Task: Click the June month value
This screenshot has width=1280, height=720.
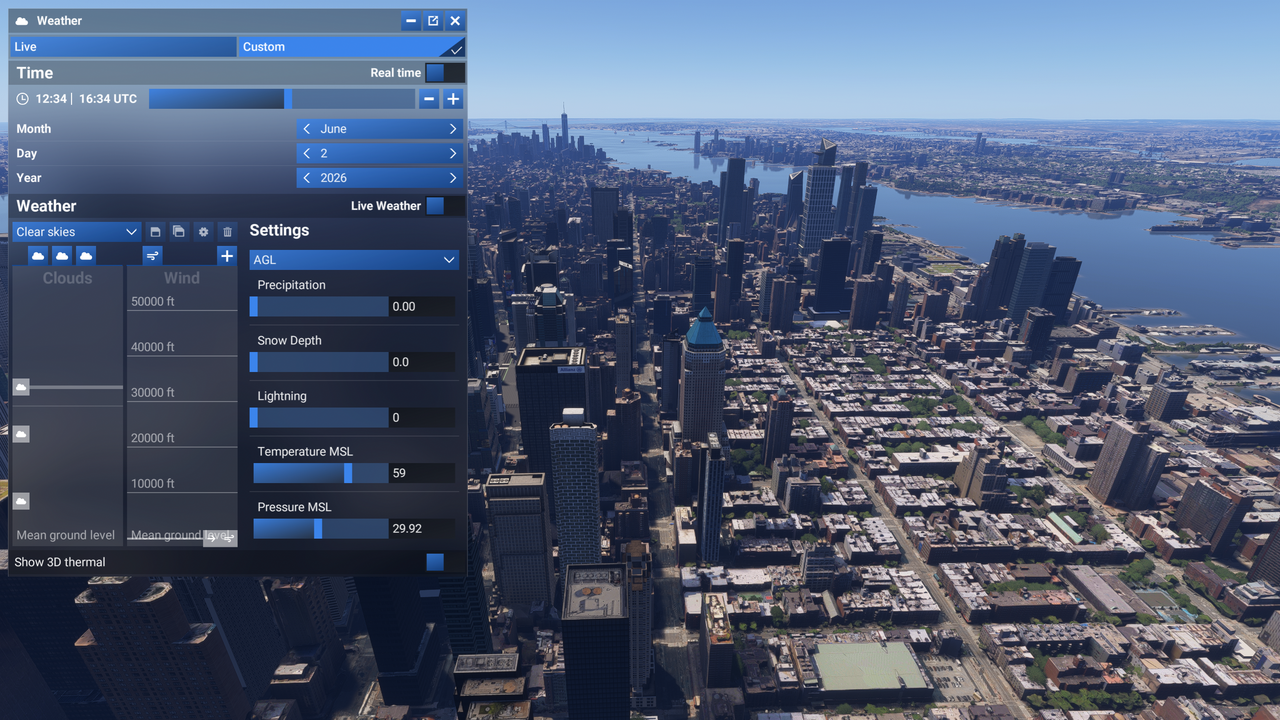Action: coord(333,129)
